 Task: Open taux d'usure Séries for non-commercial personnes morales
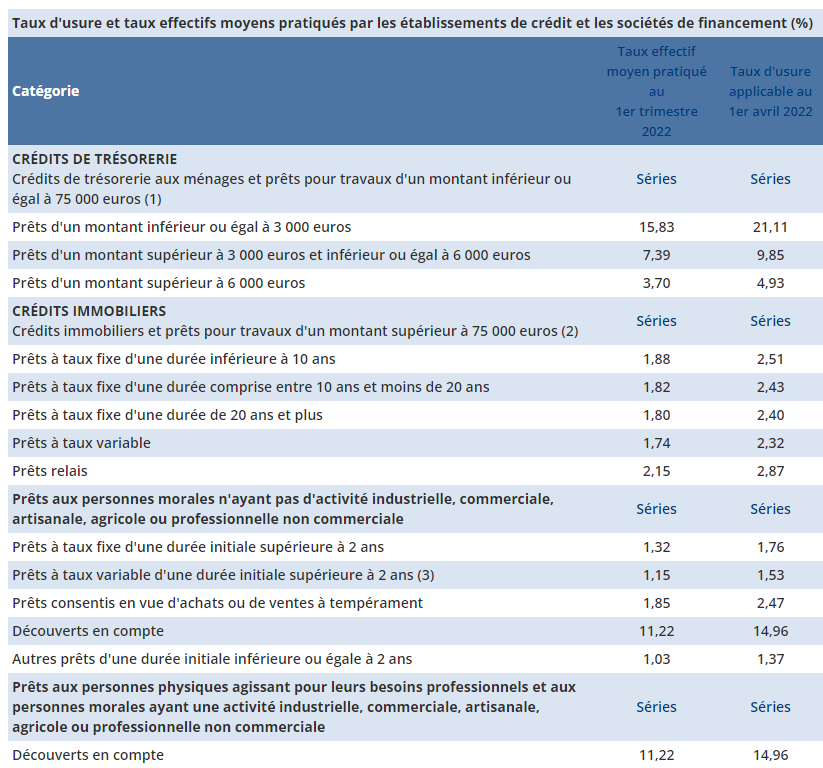(x=770, y=509)
